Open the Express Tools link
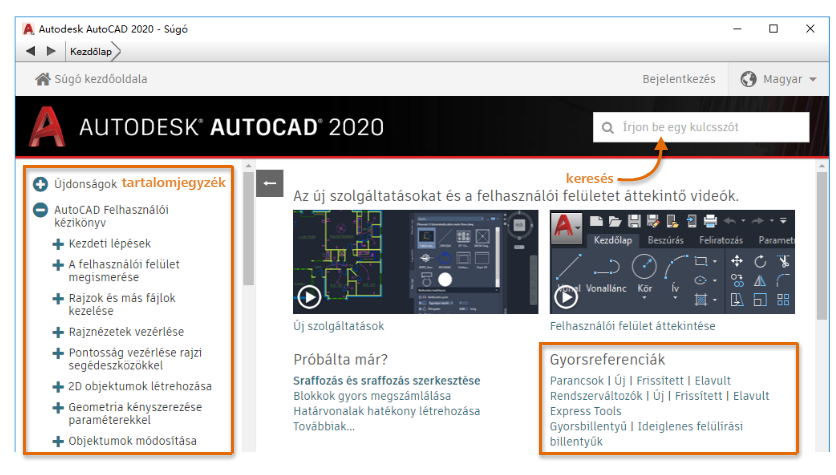This screenshot has height=475, width=836. point(585,411)
